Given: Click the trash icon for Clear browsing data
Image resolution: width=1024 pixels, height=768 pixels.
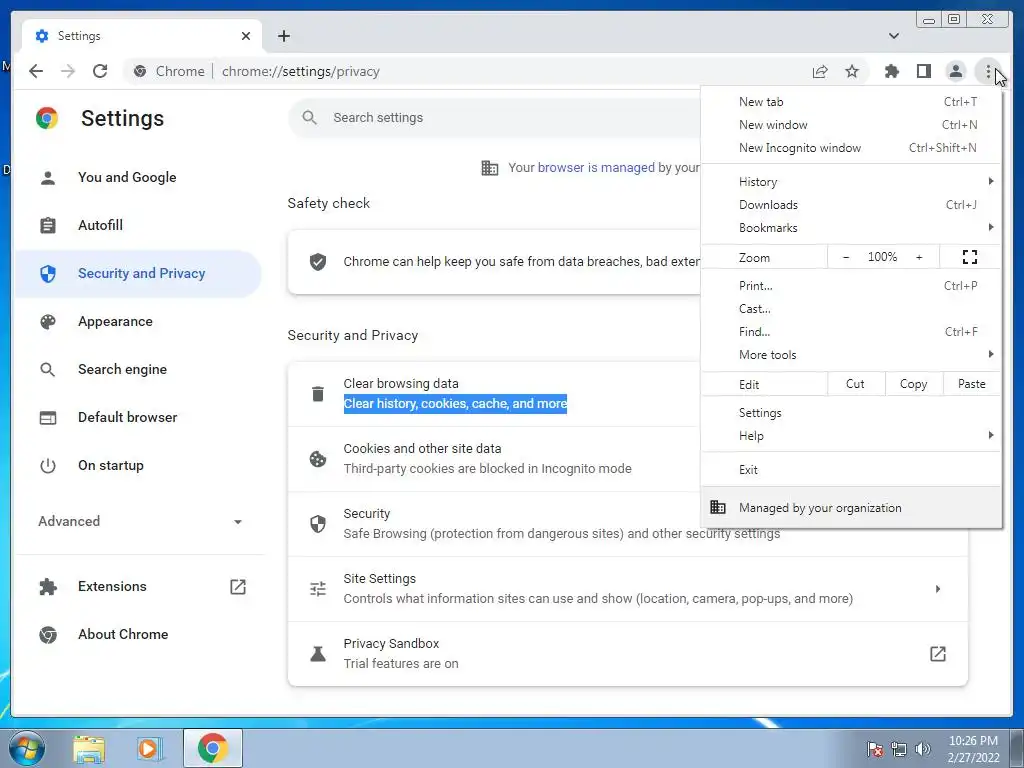Looking at the screenshot, I should [x=318, y=394].
